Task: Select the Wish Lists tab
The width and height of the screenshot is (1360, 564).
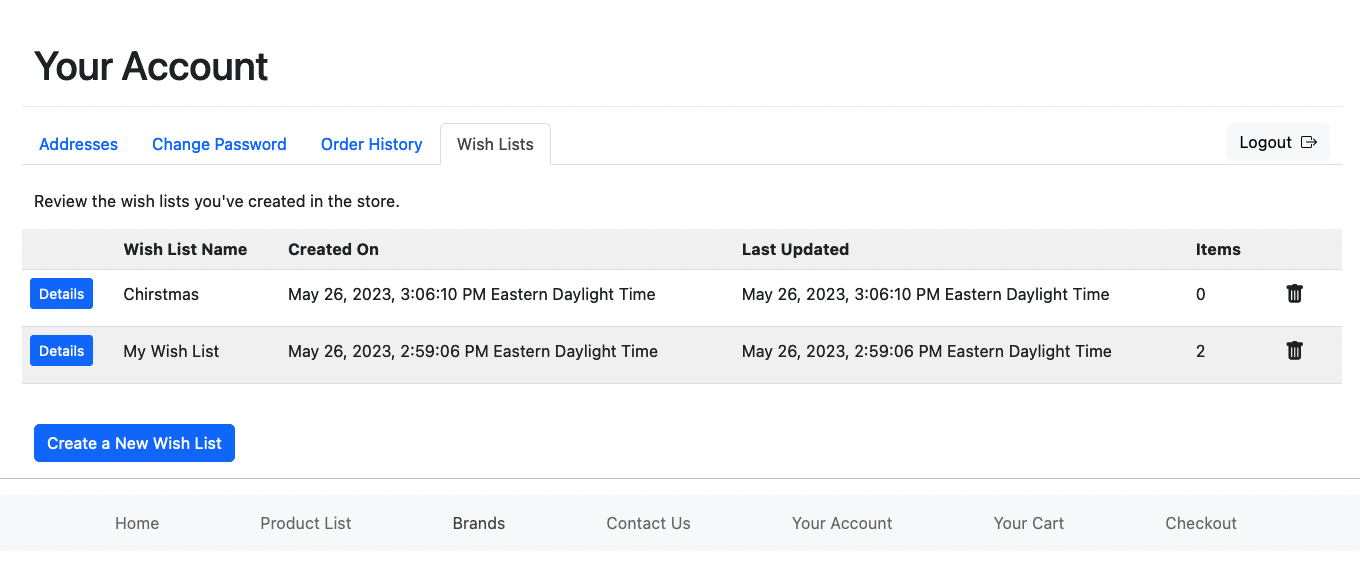Action: 495,144
